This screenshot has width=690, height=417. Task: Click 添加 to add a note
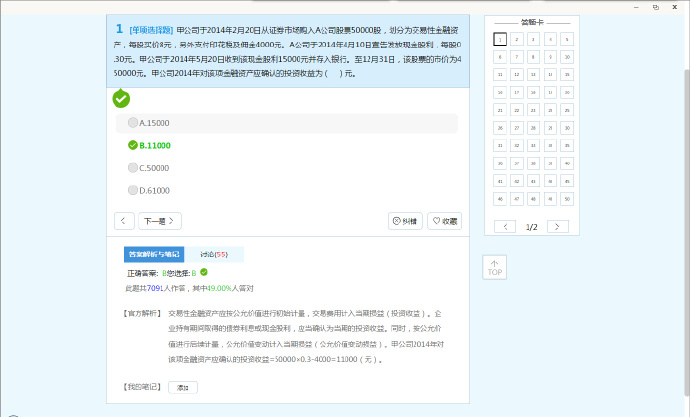click(x=182, y=387)
